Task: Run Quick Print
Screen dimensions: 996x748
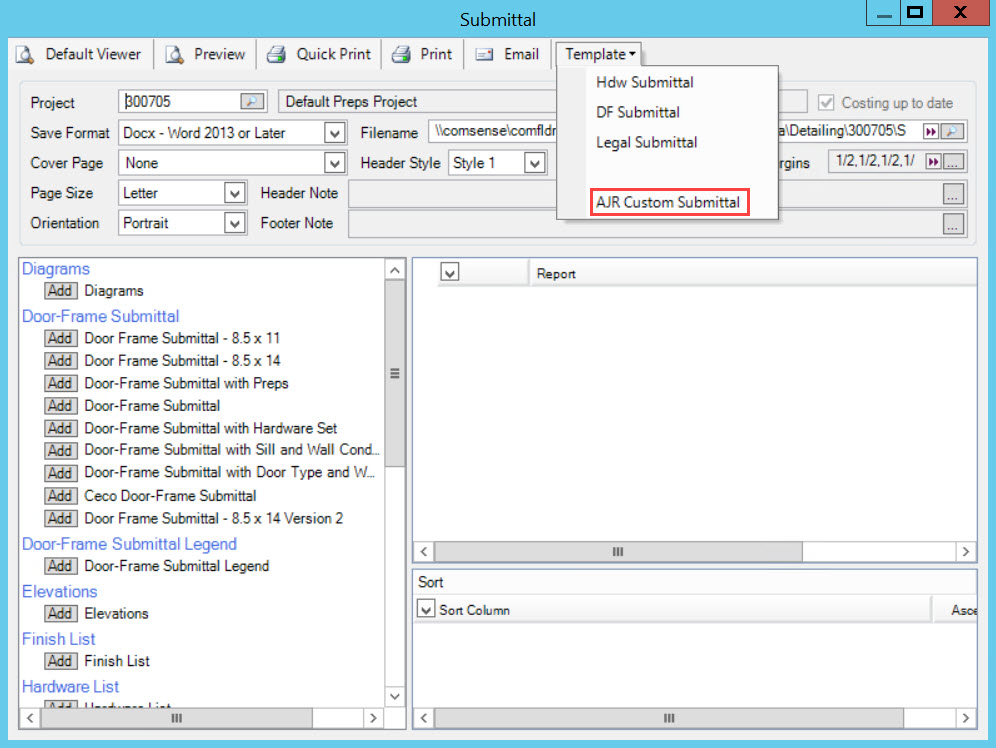Action: click(319, 55)
